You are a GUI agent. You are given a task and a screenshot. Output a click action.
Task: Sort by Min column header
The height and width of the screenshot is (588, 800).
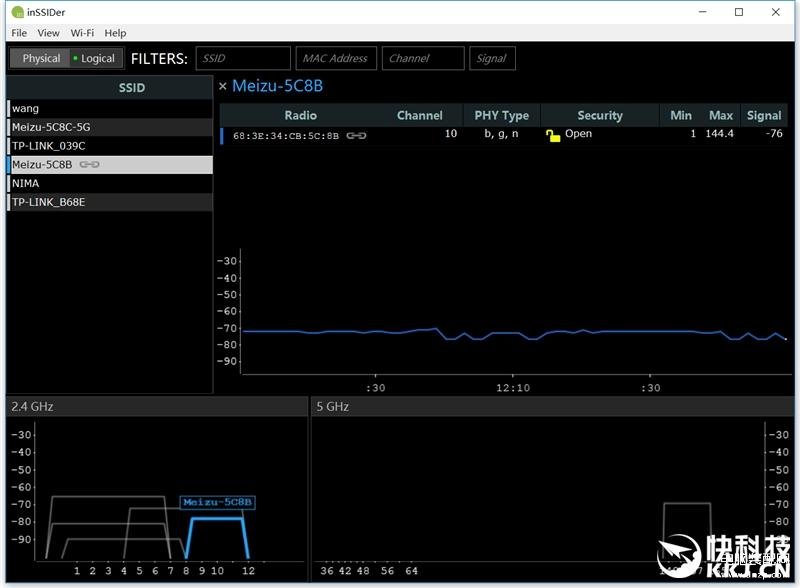681,115
